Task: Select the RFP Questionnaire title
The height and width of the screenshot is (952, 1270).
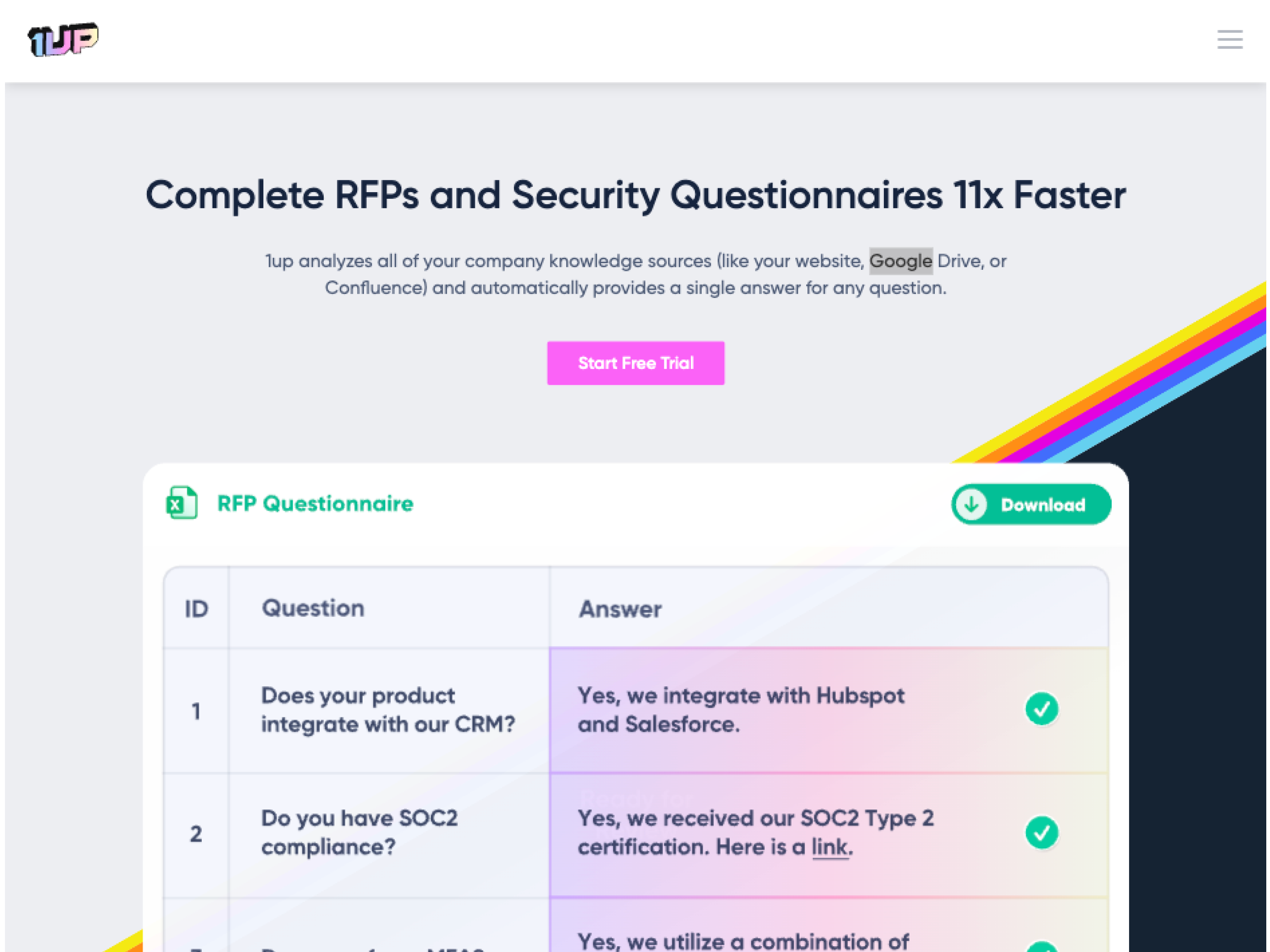Action: [x=315, y=504]
